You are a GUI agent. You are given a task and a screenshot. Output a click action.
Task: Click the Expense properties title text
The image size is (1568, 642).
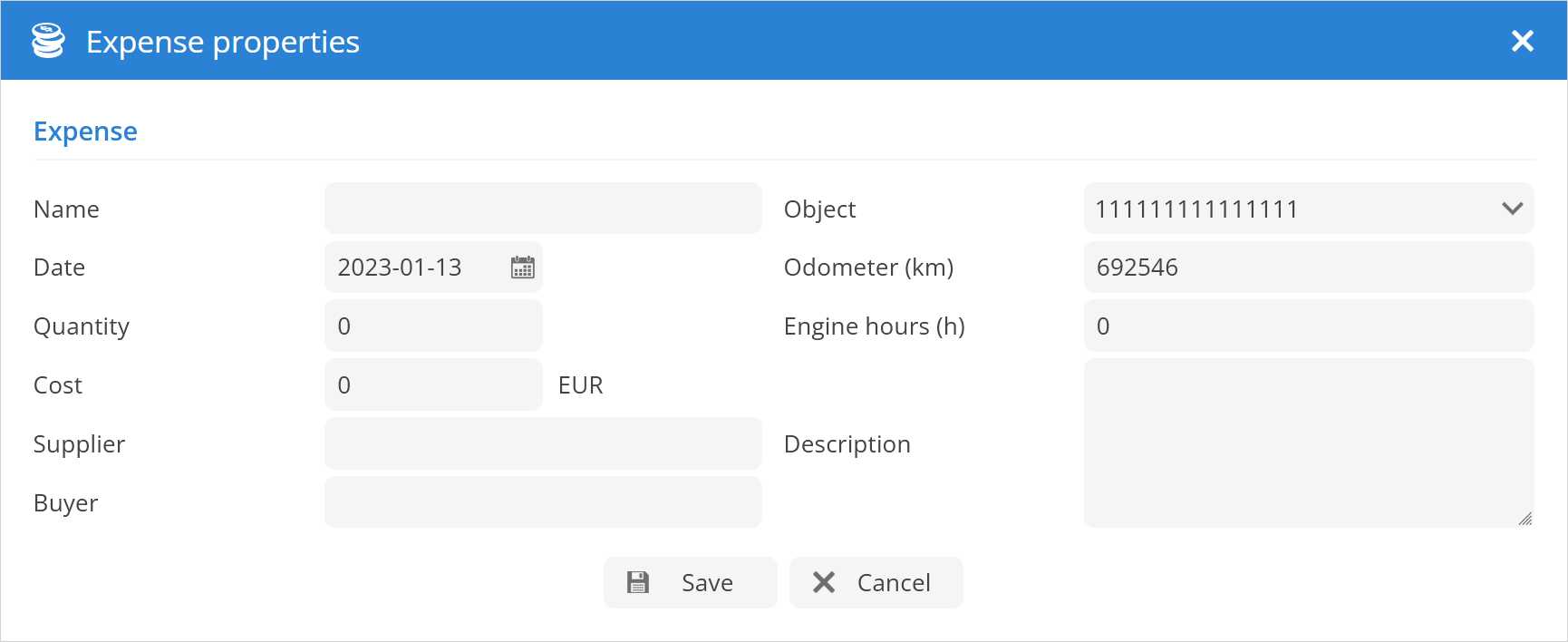click(223, 42)
